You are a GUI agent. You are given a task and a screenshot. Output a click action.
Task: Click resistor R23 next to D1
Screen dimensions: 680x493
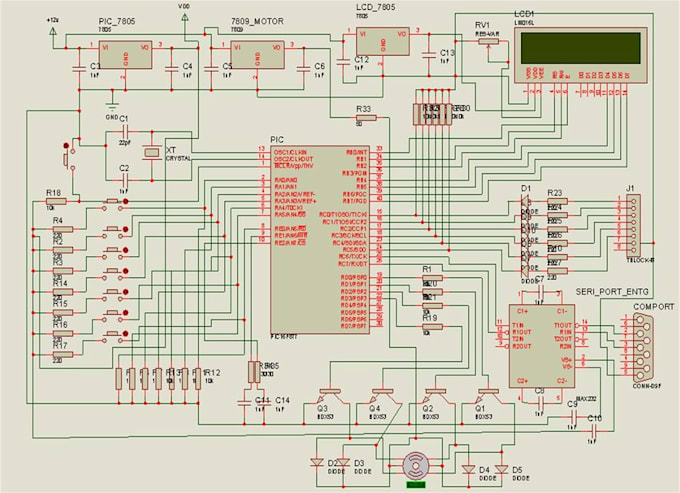pyautogui.click(x=557, y=201)
